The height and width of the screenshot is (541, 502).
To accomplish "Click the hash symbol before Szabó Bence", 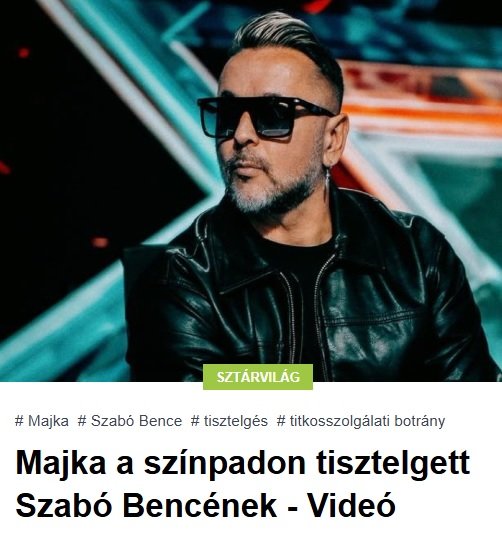I will click(82, 421).
